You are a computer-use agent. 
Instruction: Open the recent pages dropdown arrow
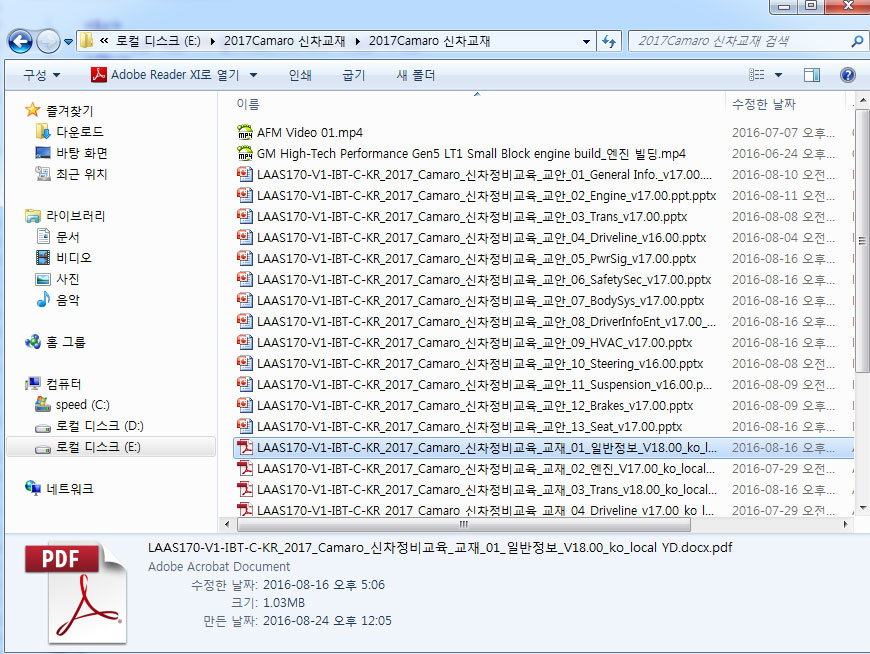pos(68,42)
